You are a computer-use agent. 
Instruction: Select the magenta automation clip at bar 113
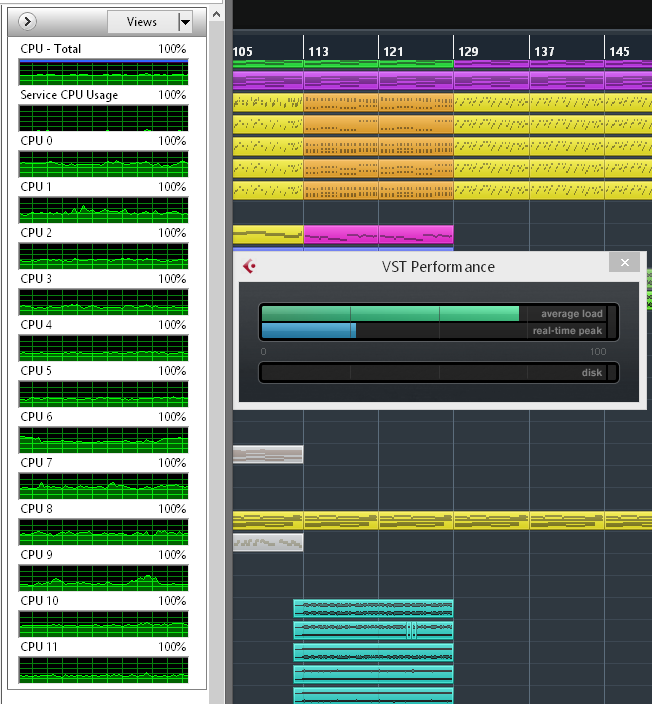tap(341, 235)
